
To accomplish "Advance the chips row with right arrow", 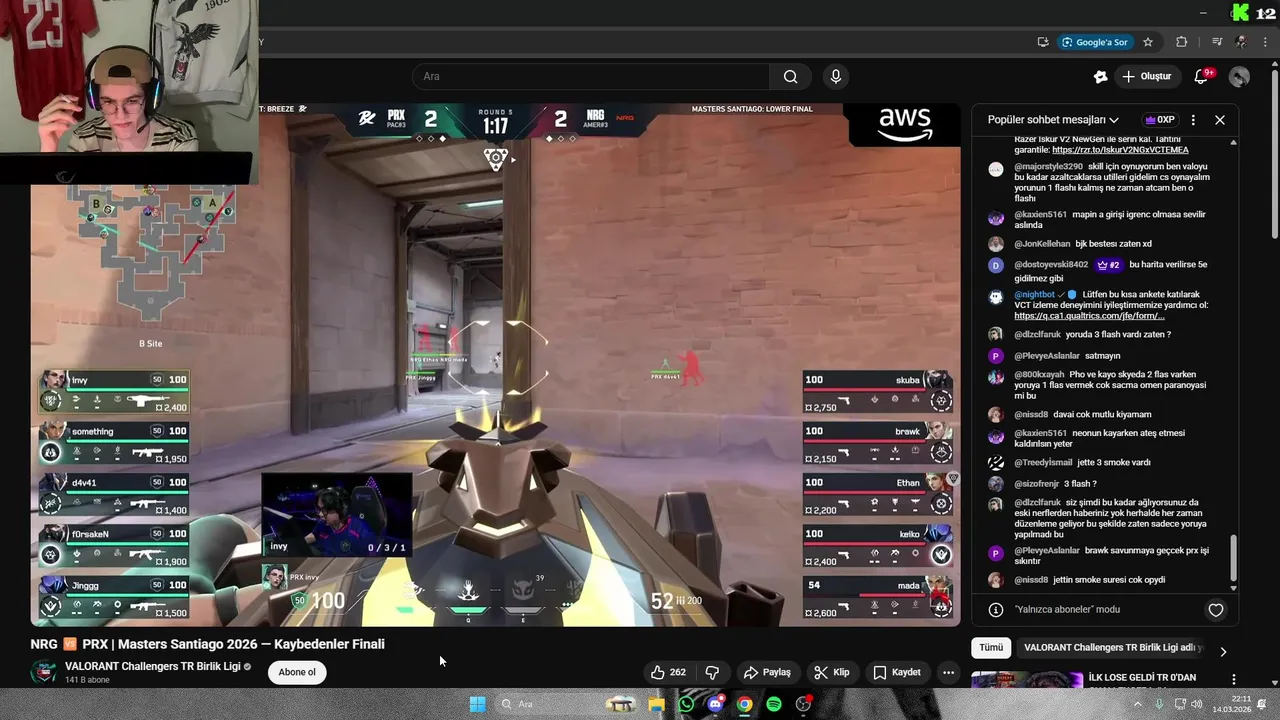I will 1223,652.
